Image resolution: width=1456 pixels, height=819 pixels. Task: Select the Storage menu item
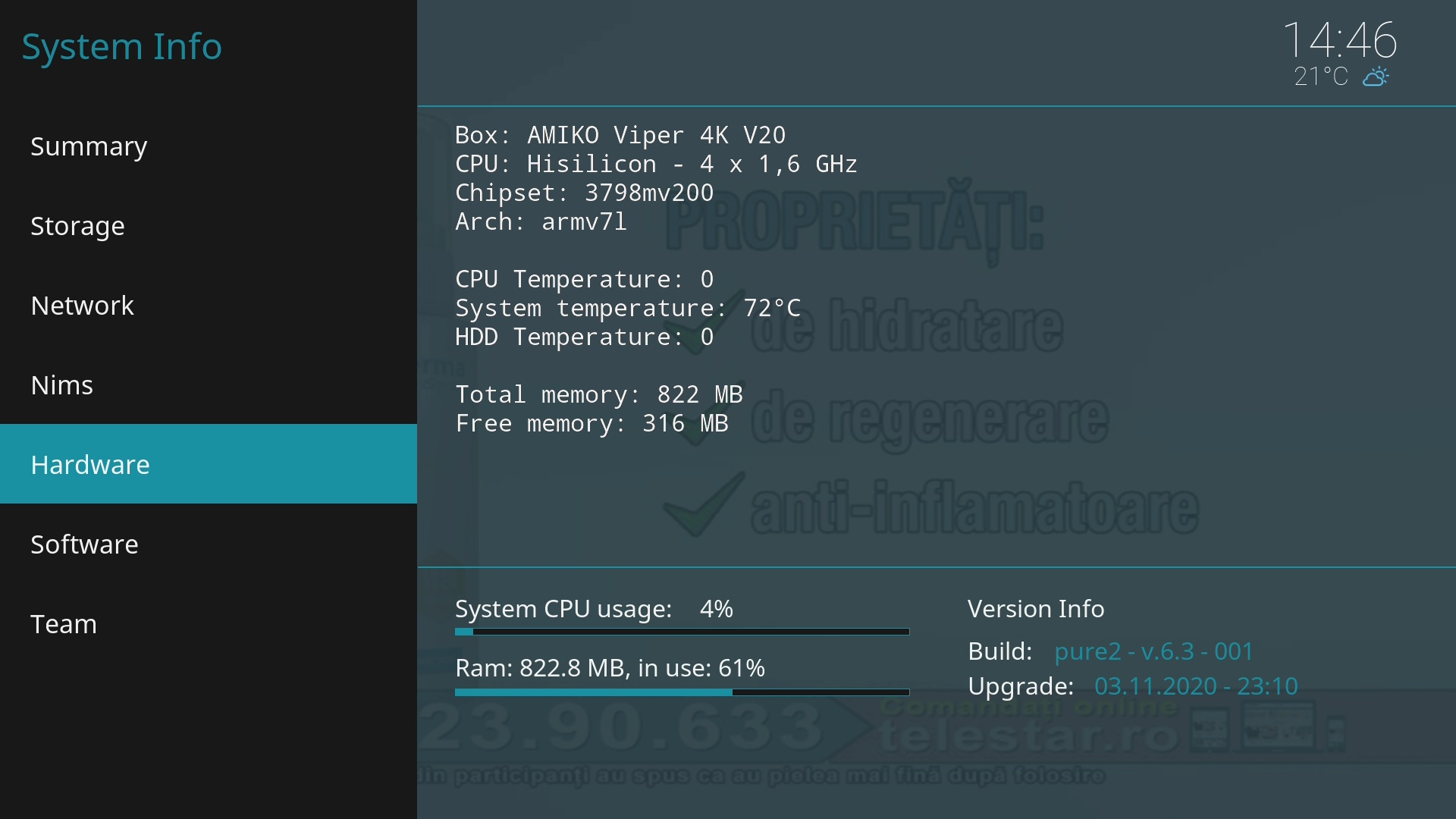tap(77, 226)
